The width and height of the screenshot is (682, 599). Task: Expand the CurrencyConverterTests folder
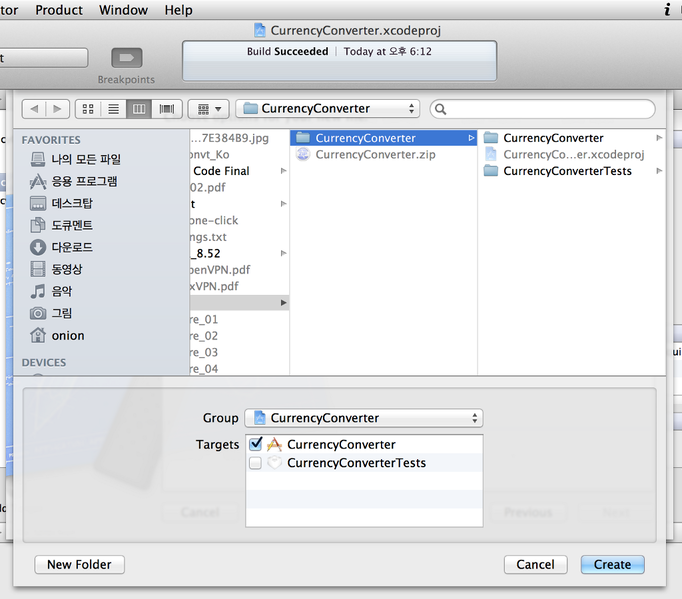point(567,171)
